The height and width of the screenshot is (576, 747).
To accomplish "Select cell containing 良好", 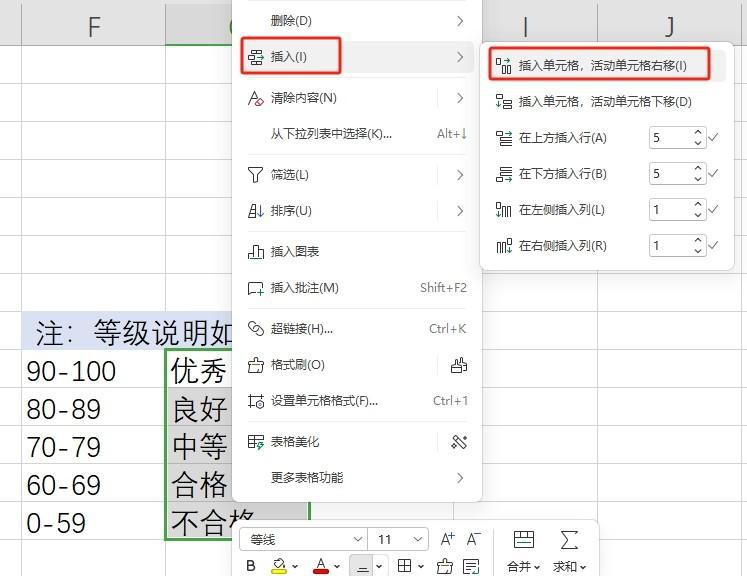I will pyautogui.click(x=200, y=407).
